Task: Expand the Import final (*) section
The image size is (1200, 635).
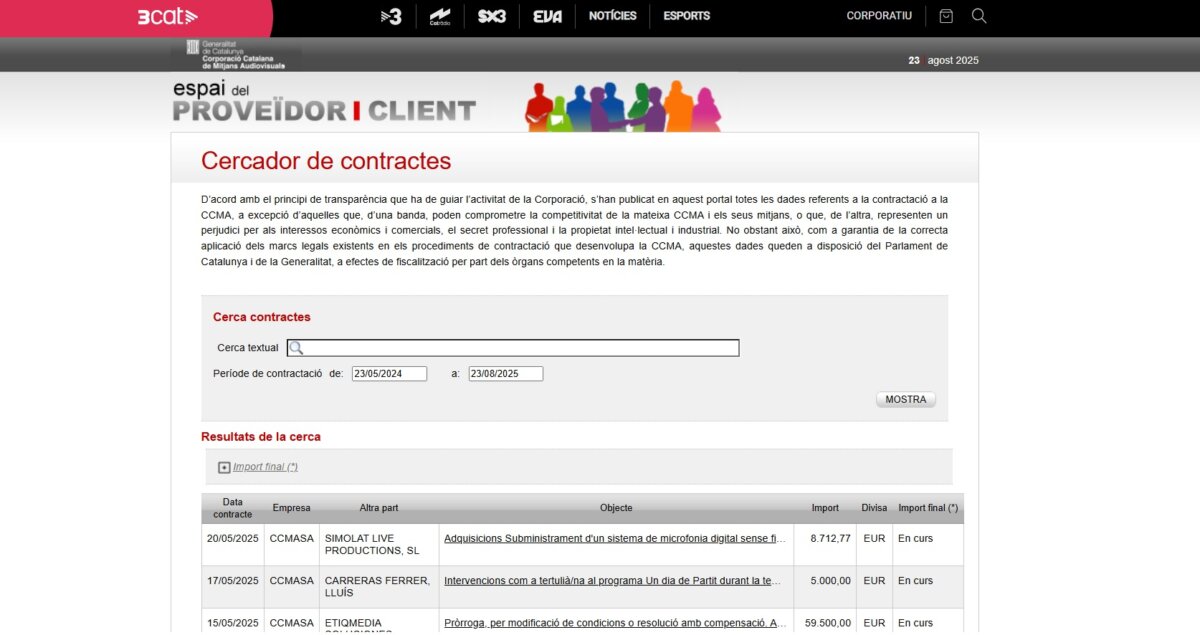Action: point(266,467)
